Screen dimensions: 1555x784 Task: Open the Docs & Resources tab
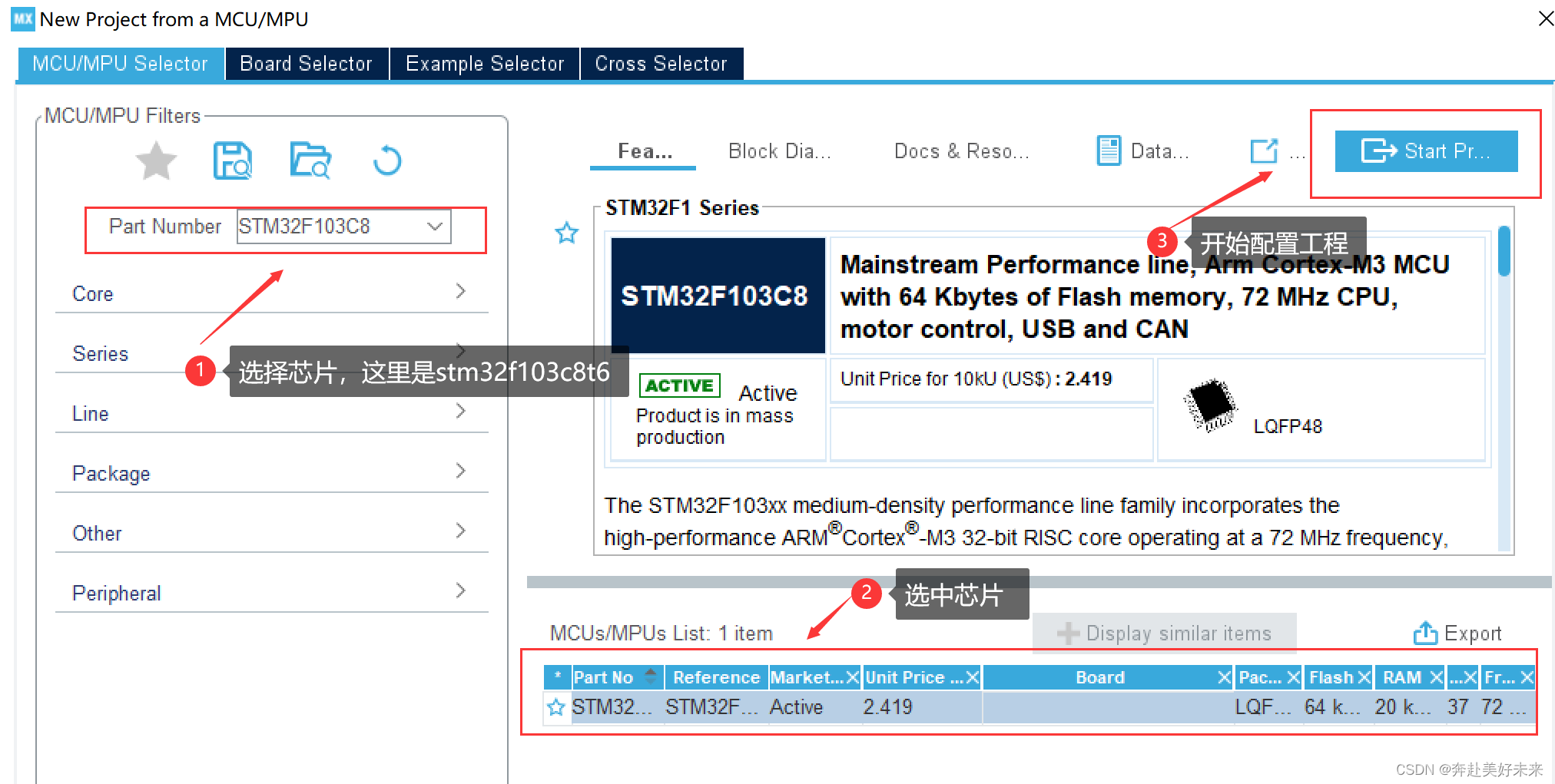click(961, 151)
